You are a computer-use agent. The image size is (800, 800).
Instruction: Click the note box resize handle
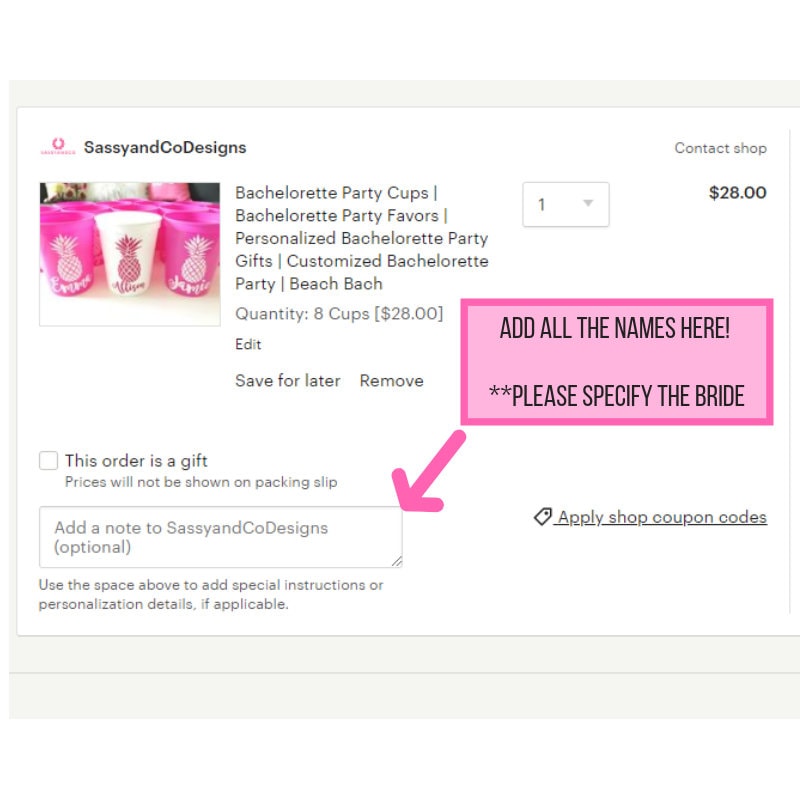coord(396,561)
